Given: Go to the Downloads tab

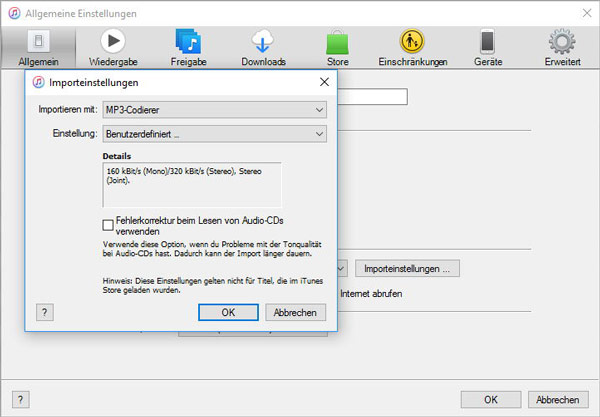Looking at the screenshot, I should coord(263,48).
